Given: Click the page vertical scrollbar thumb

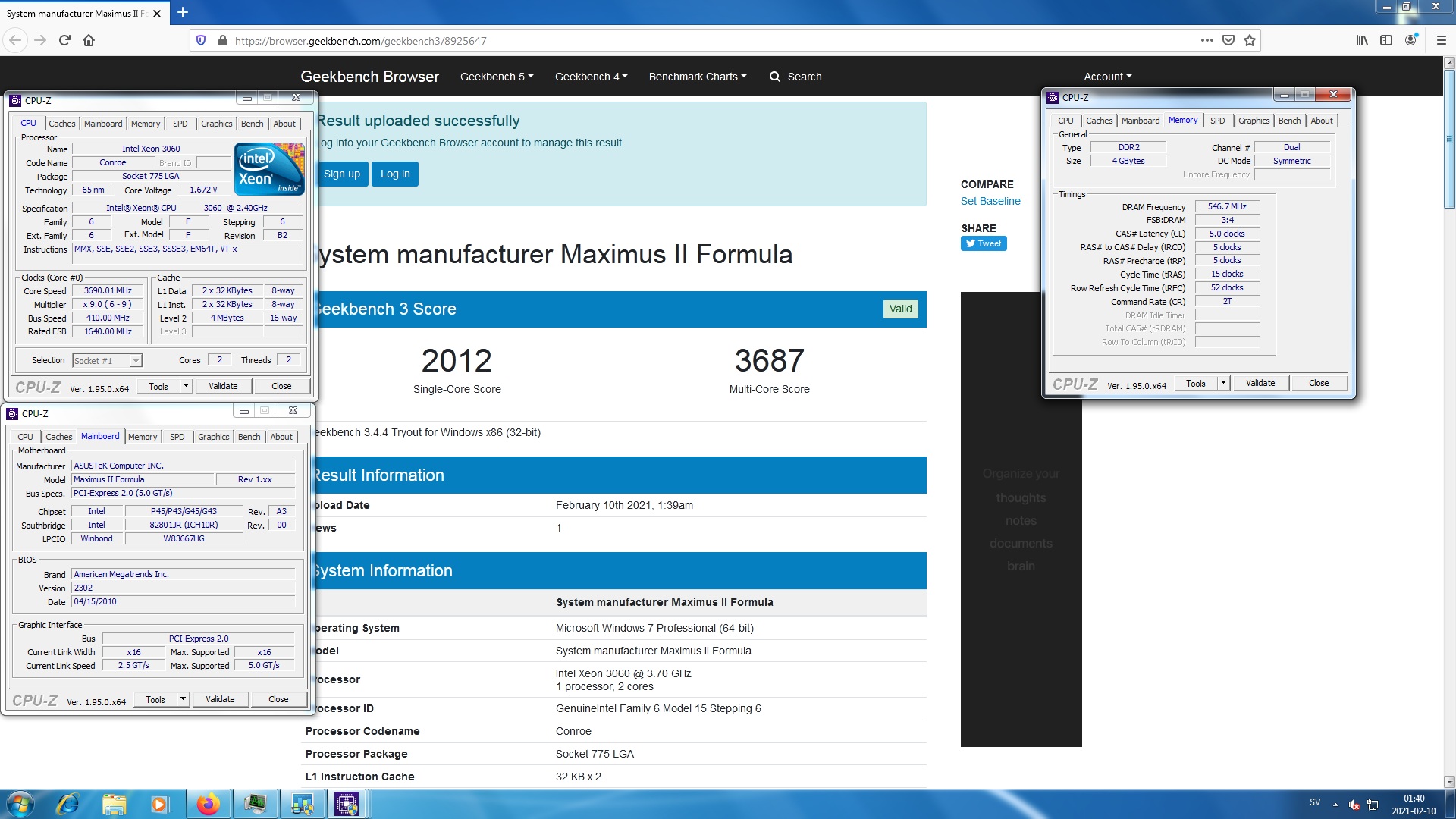Looking at the screenshot, I should tap(1449, 140).
